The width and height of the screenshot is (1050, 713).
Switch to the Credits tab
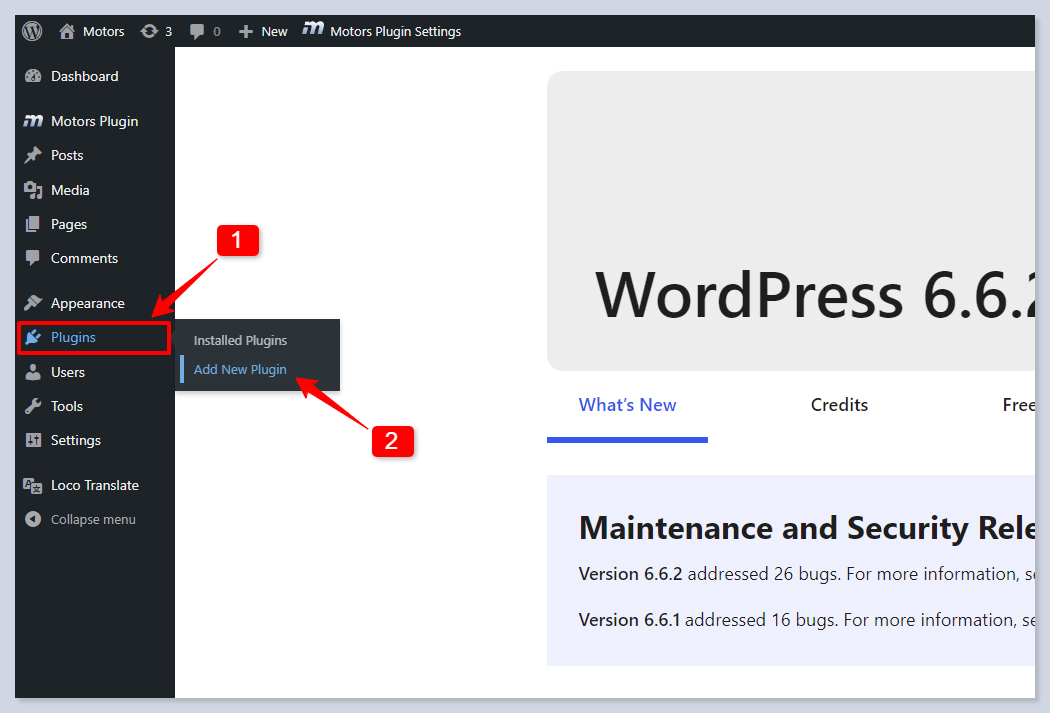839,405
